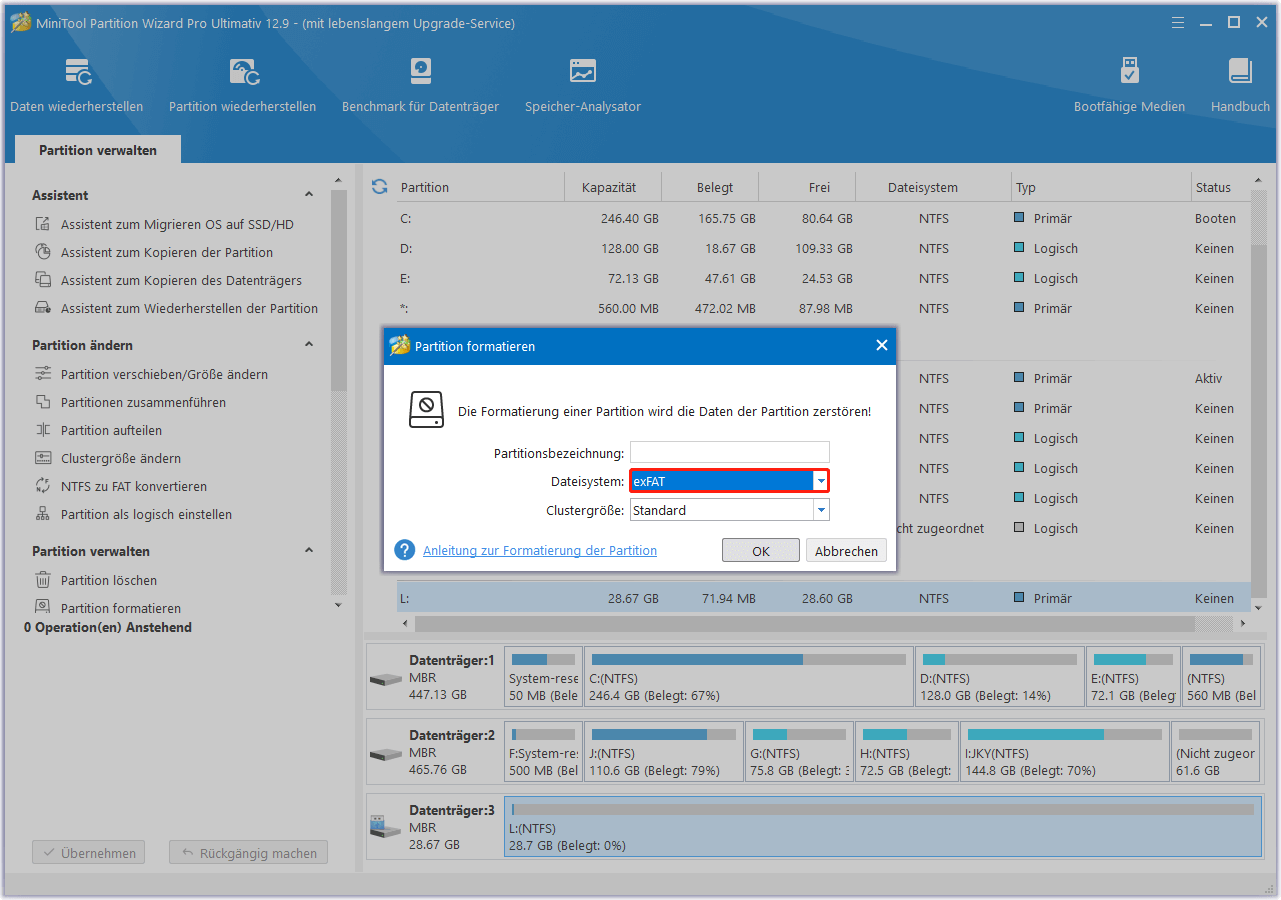Open Partition wiederherstellen tool
Image resolution: width=1281 pixels, height=900 pixels.
(x=242, y=86)
